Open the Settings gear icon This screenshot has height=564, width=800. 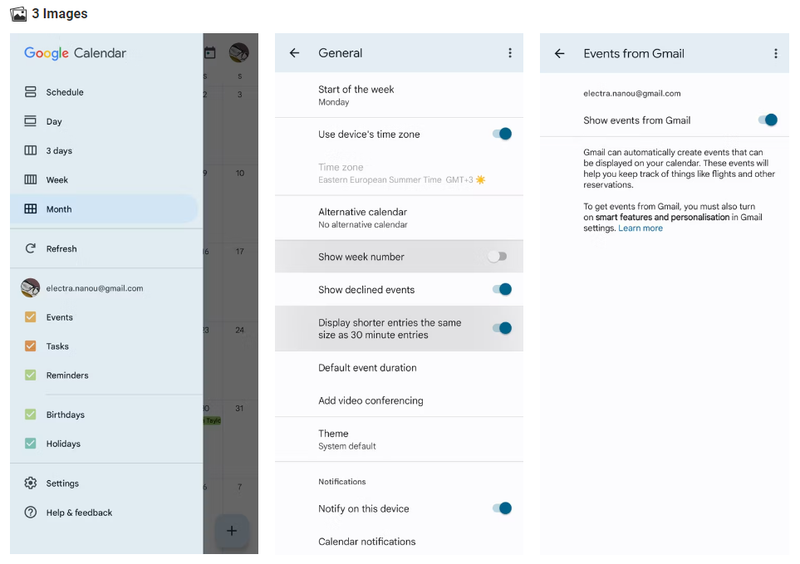(31, 483)
